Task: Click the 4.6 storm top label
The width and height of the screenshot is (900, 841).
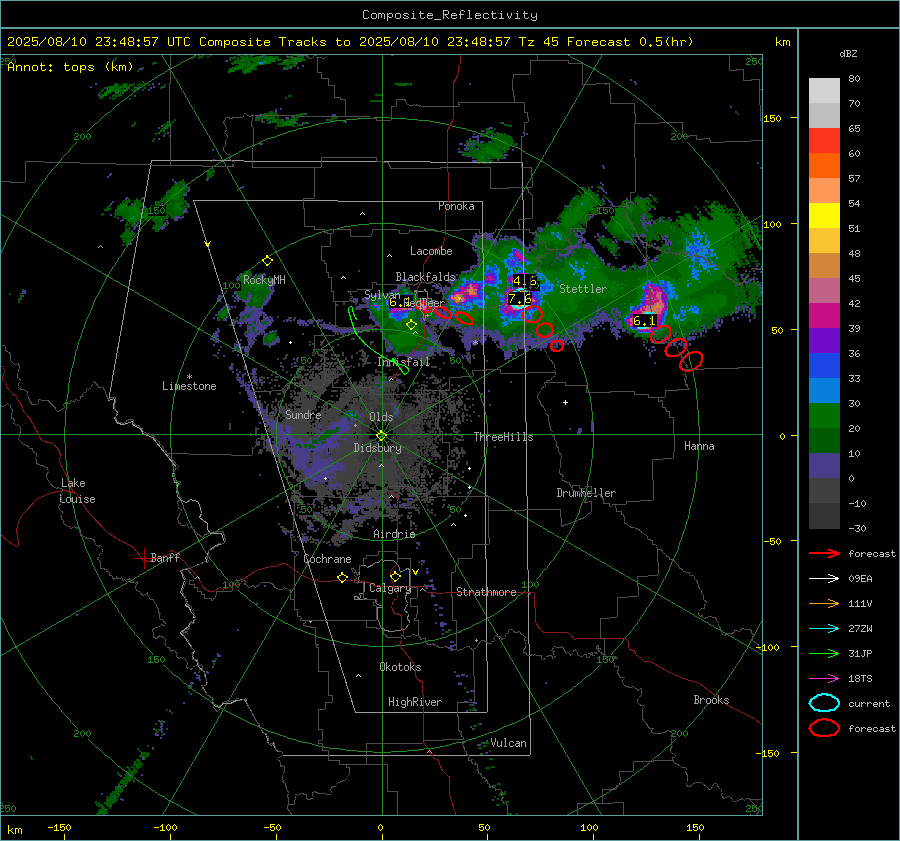Action: pyautogui.click(x=525, y=281)
